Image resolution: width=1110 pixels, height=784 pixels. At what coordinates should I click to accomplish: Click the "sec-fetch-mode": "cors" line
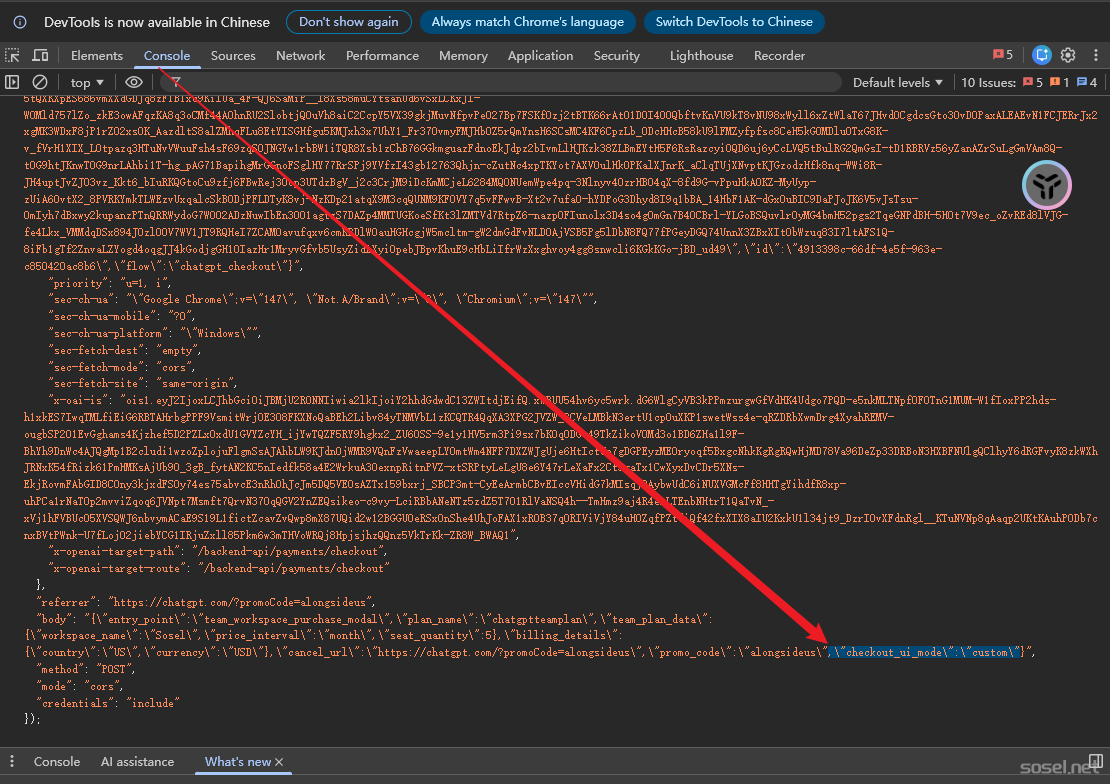coord(122,367)
